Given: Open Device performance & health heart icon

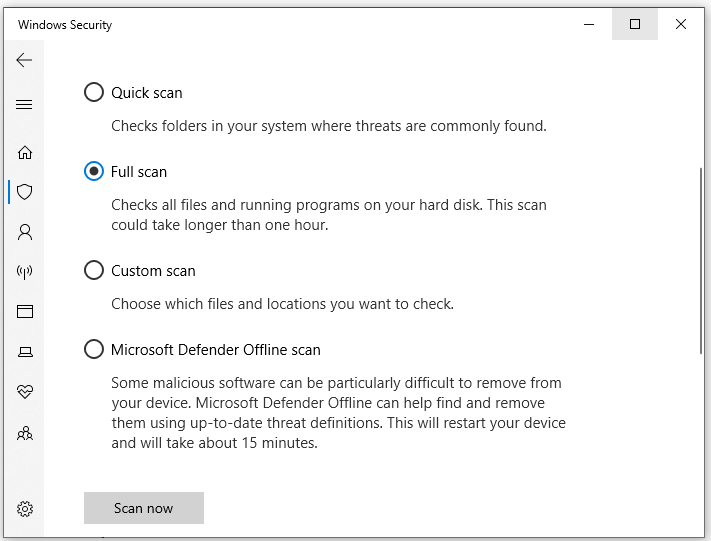Looking at the screenshot, I should 25,391.
